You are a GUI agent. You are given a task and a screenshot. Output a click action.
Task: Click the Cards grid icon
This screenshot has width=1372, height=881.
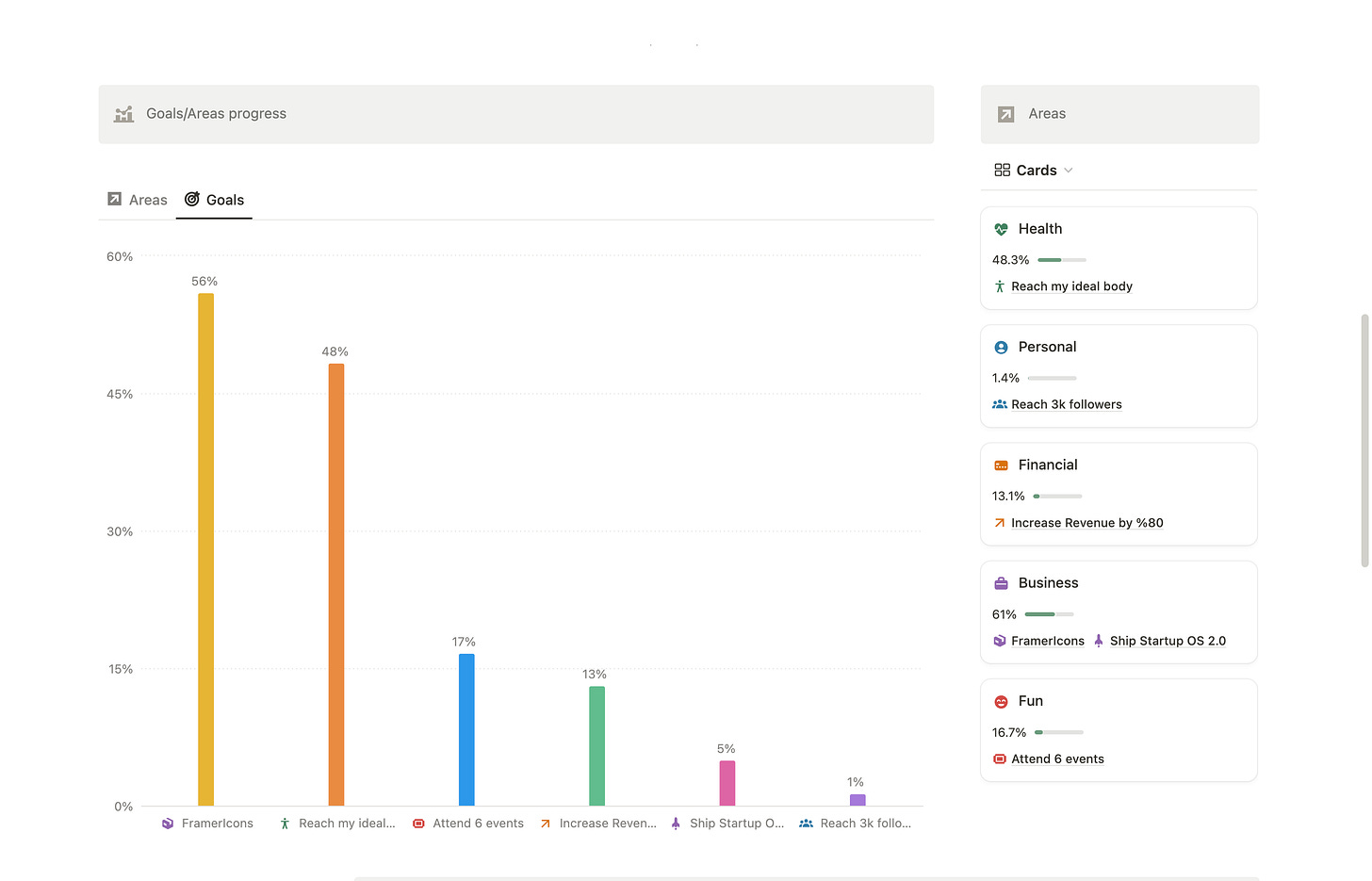pos(1001,170)
